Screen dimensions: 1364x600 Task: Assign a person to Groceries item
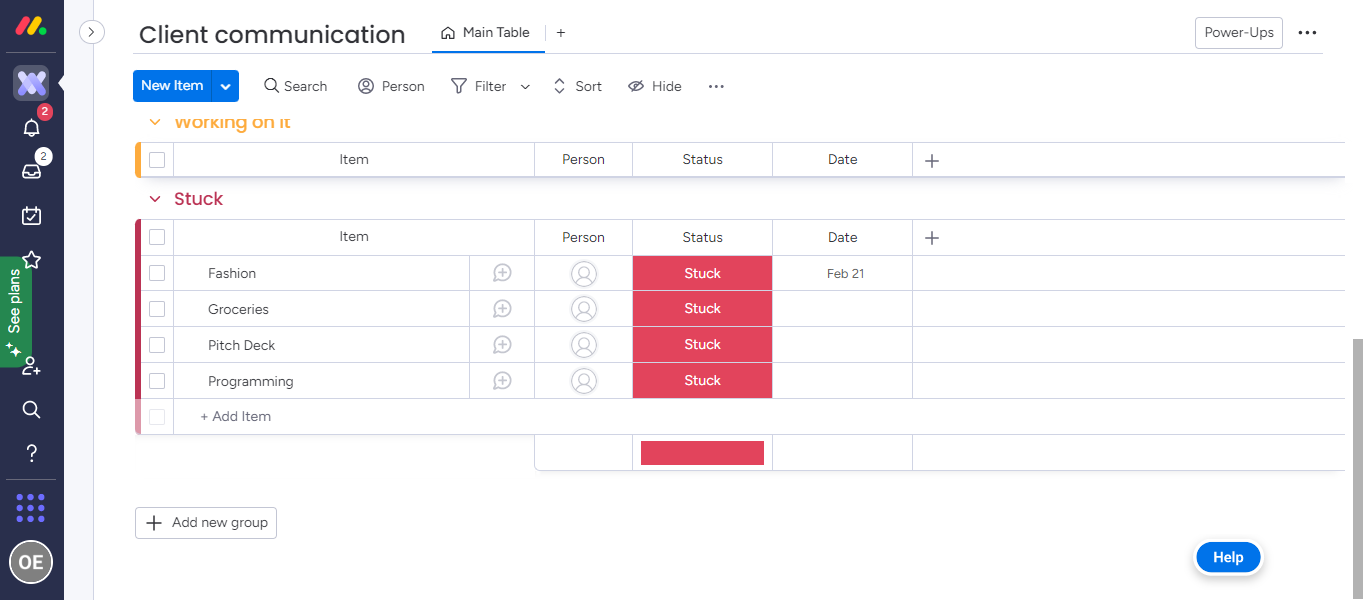pyautogui.click(x=583, y=309)
